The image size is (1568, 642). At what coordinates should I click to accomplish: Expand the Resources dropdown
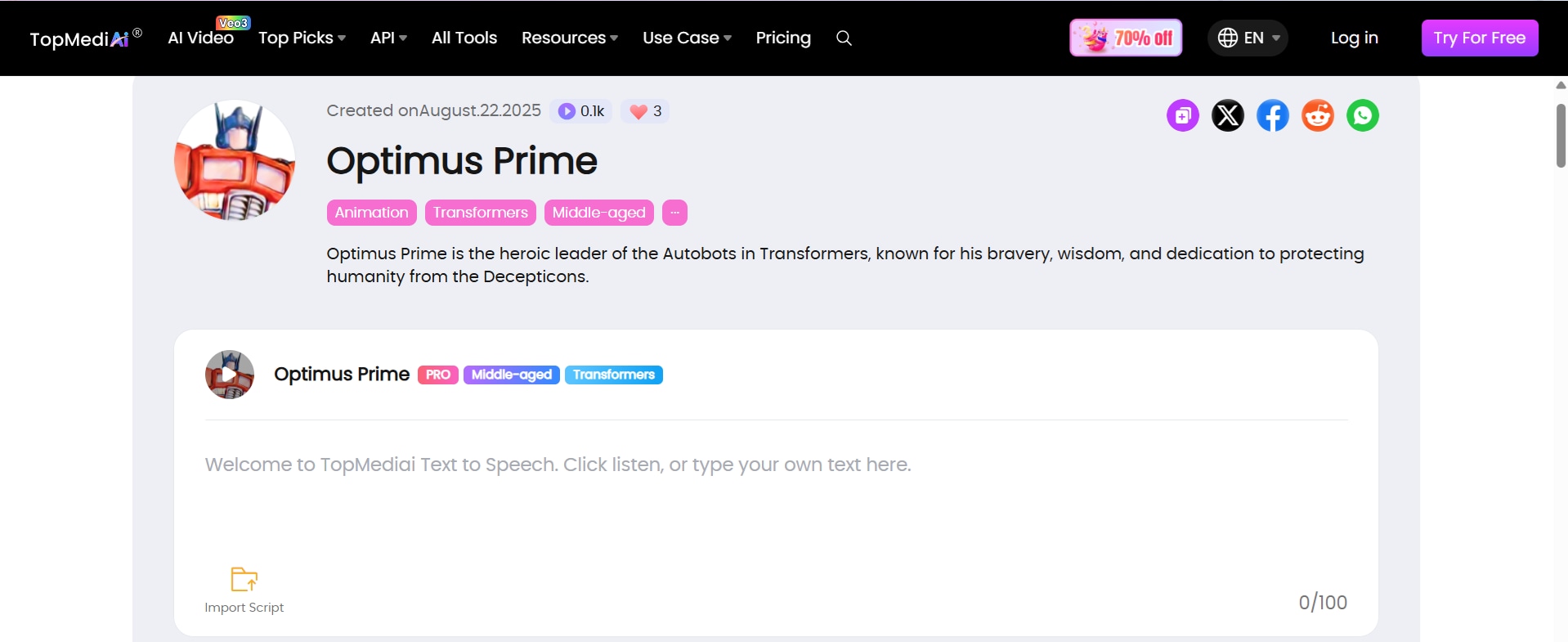[569, 38]
